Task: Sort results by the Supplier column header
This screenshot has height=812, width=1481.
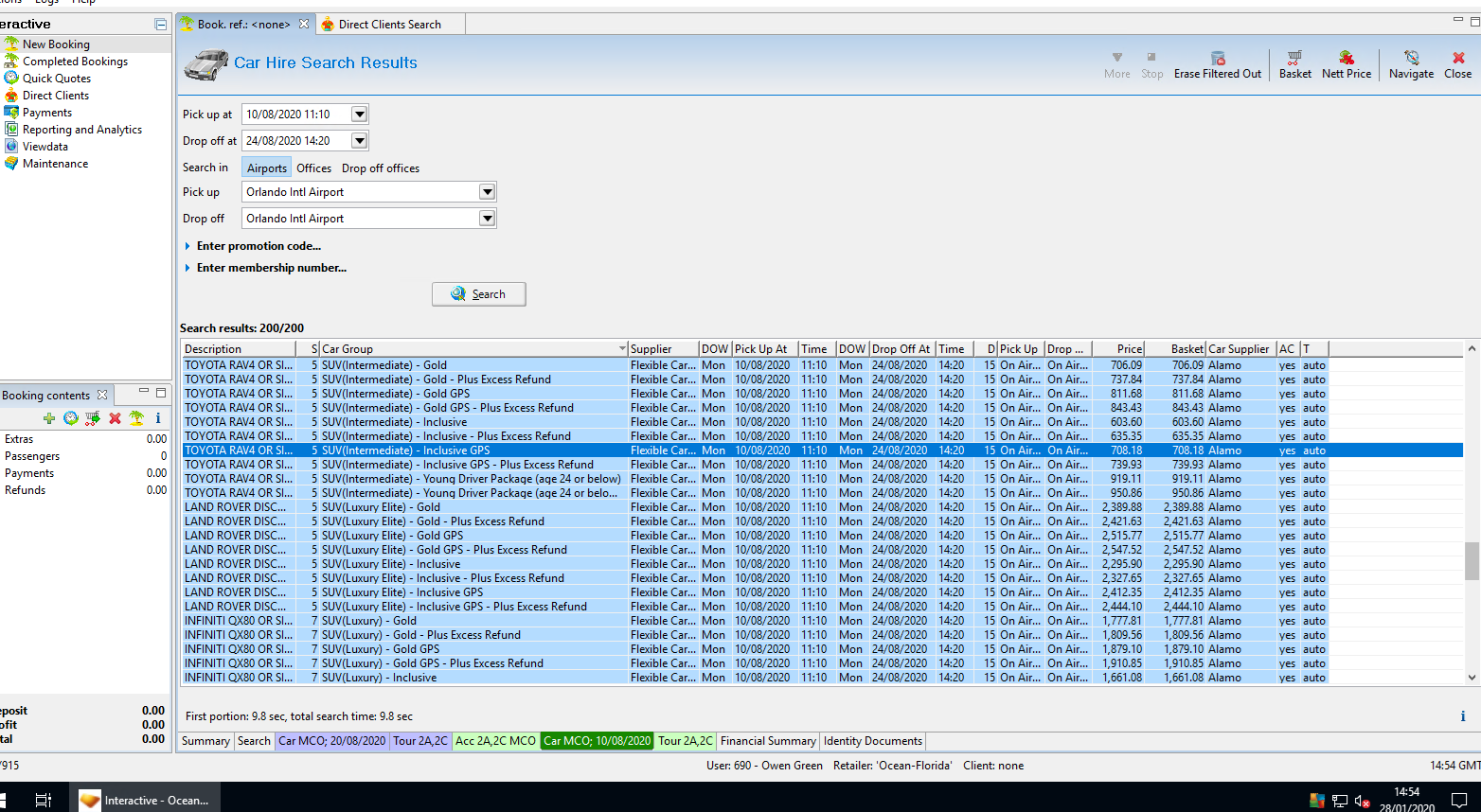Action: click(663, 349)
